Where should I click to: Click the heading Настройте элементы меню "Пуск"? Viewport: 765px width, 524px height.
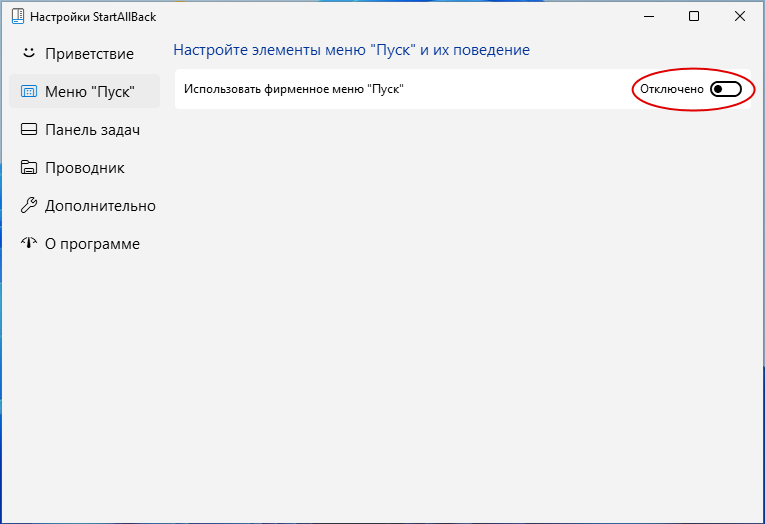(x=294, y=50)
